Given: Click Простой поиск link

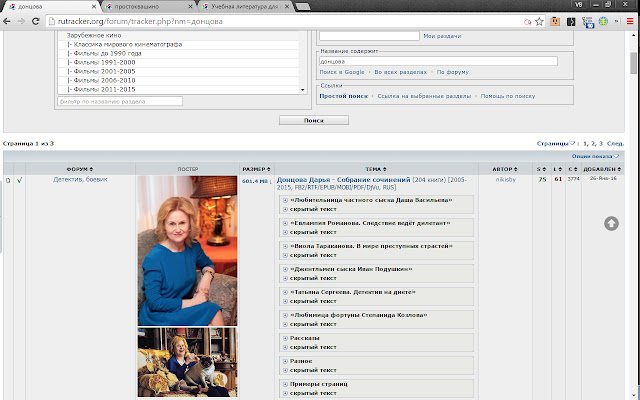Looking at the screenshot, I should pyautogui.click(x=343, y=96).
